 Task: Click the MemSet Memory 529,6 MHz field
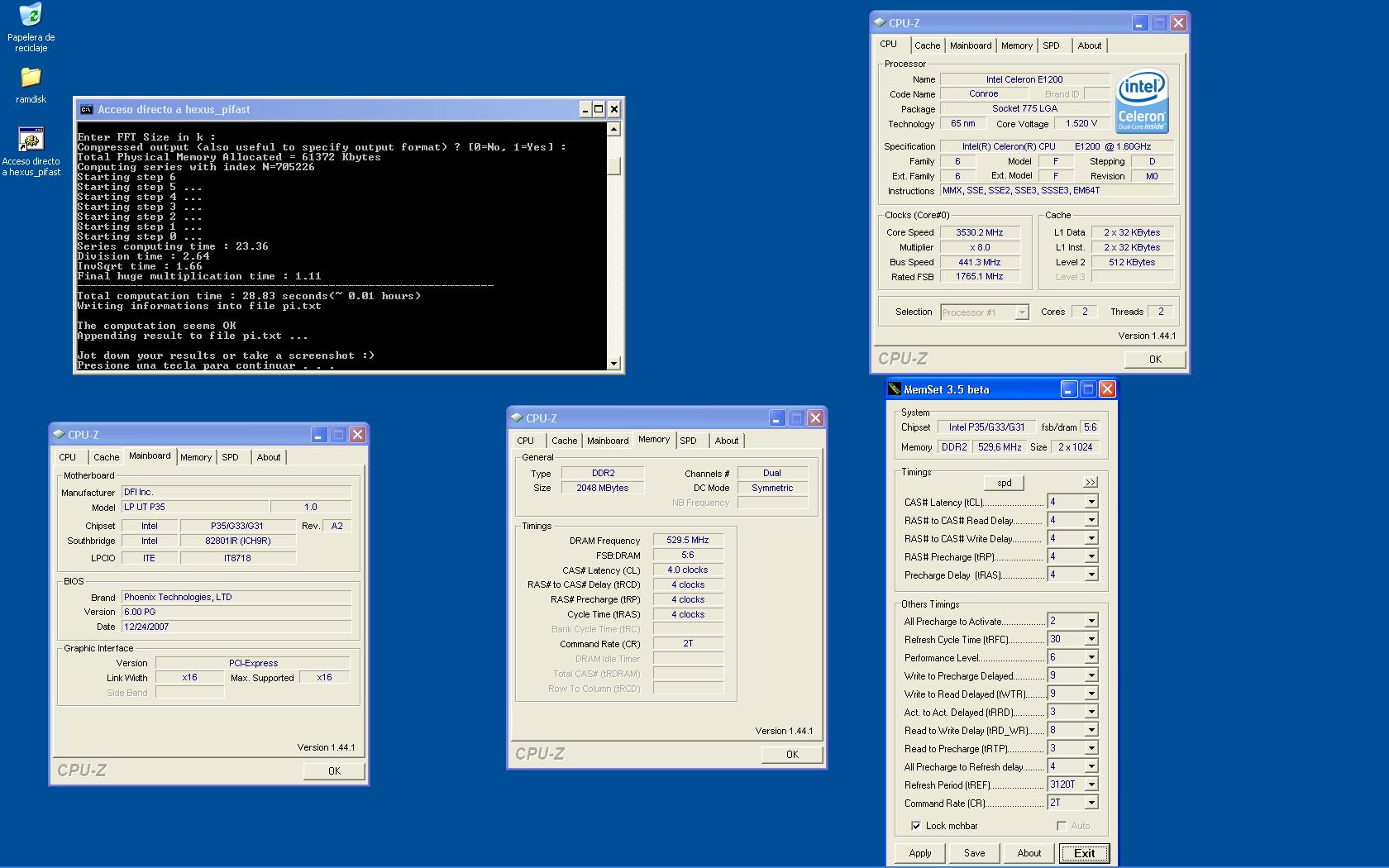(1000, 446)
